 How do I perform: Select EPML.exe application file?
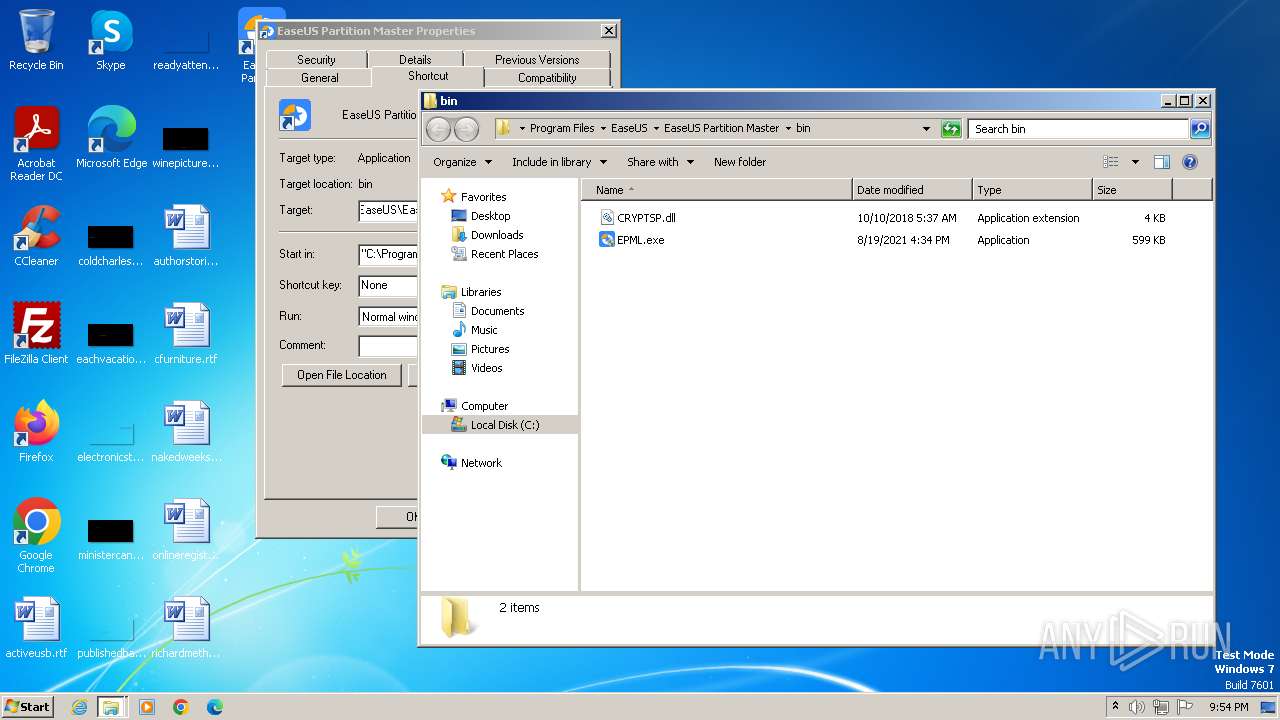tap(631, 240)
